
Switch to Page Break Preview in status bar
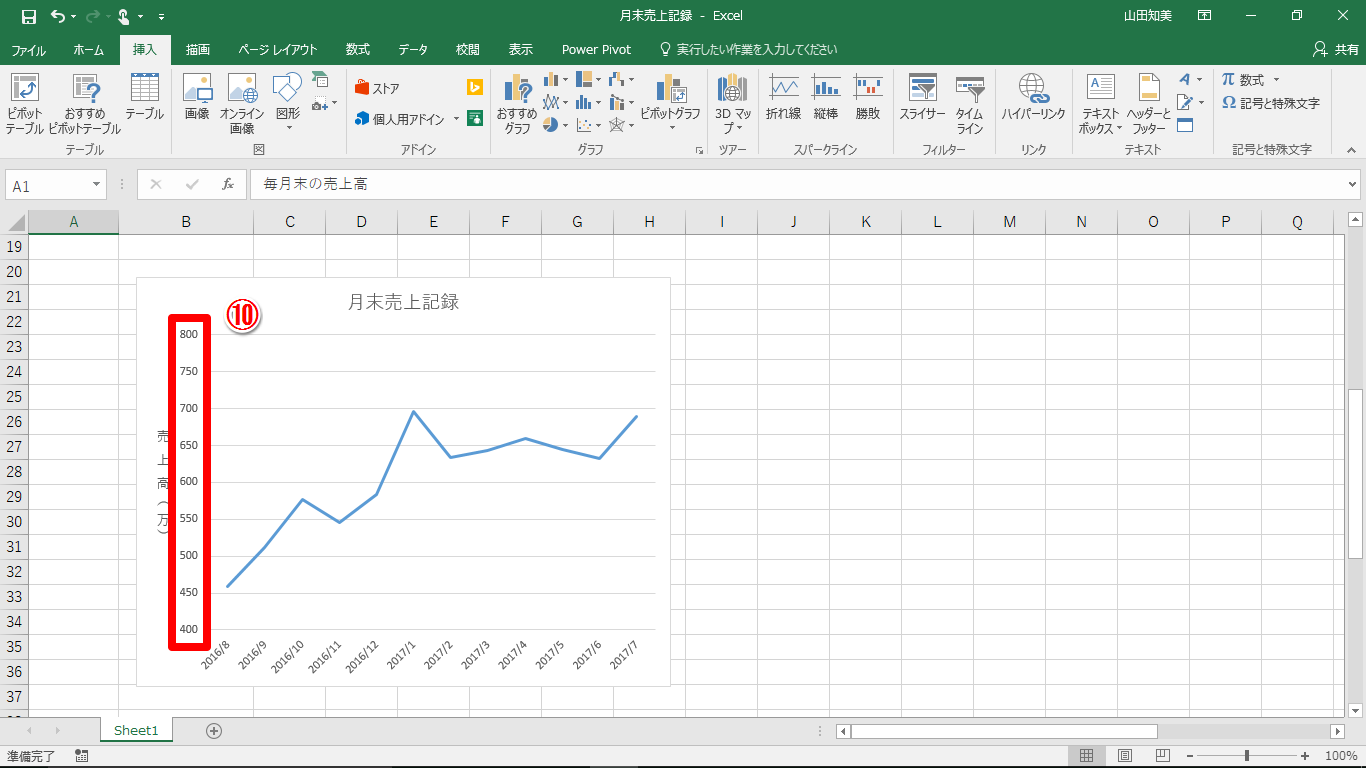pyautogui.click(x=1163, y=756)
